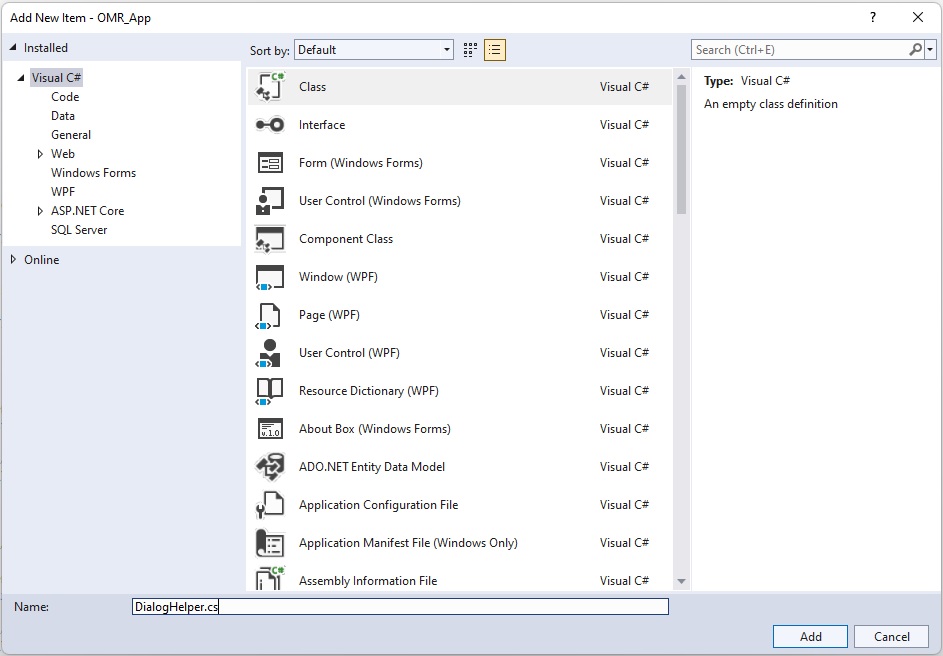This screenshot has height=656, width=943.
Task: Click the Name input field
Action: [400, 607]
